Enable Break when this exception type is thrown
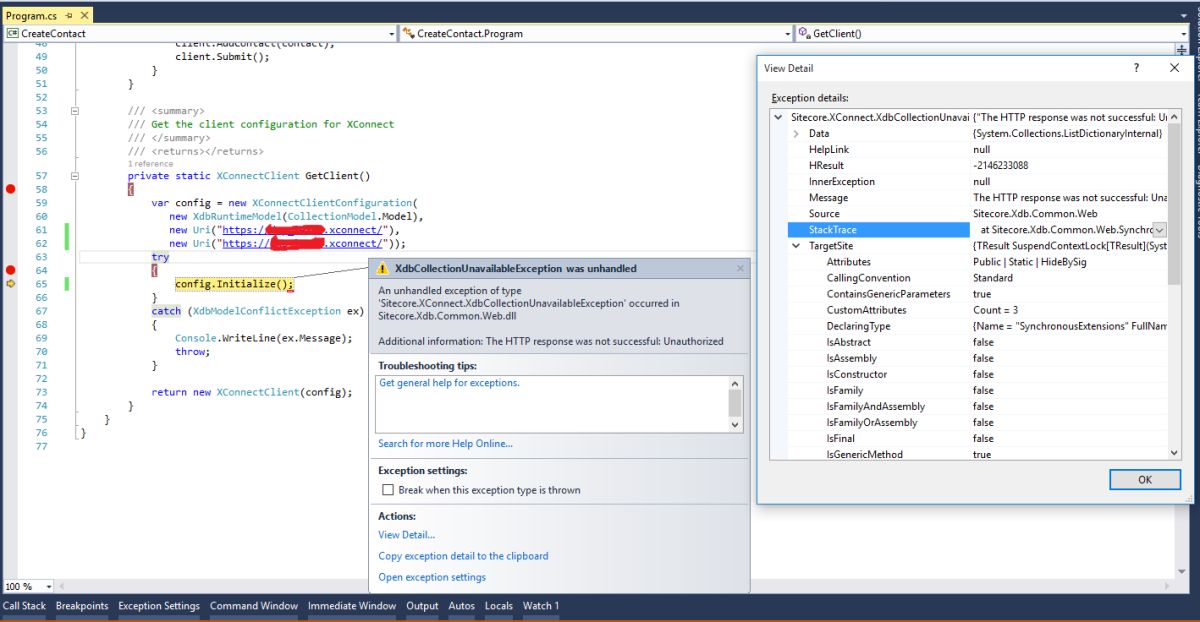This screenshot has height=622, width=1200. pos(388,490)
